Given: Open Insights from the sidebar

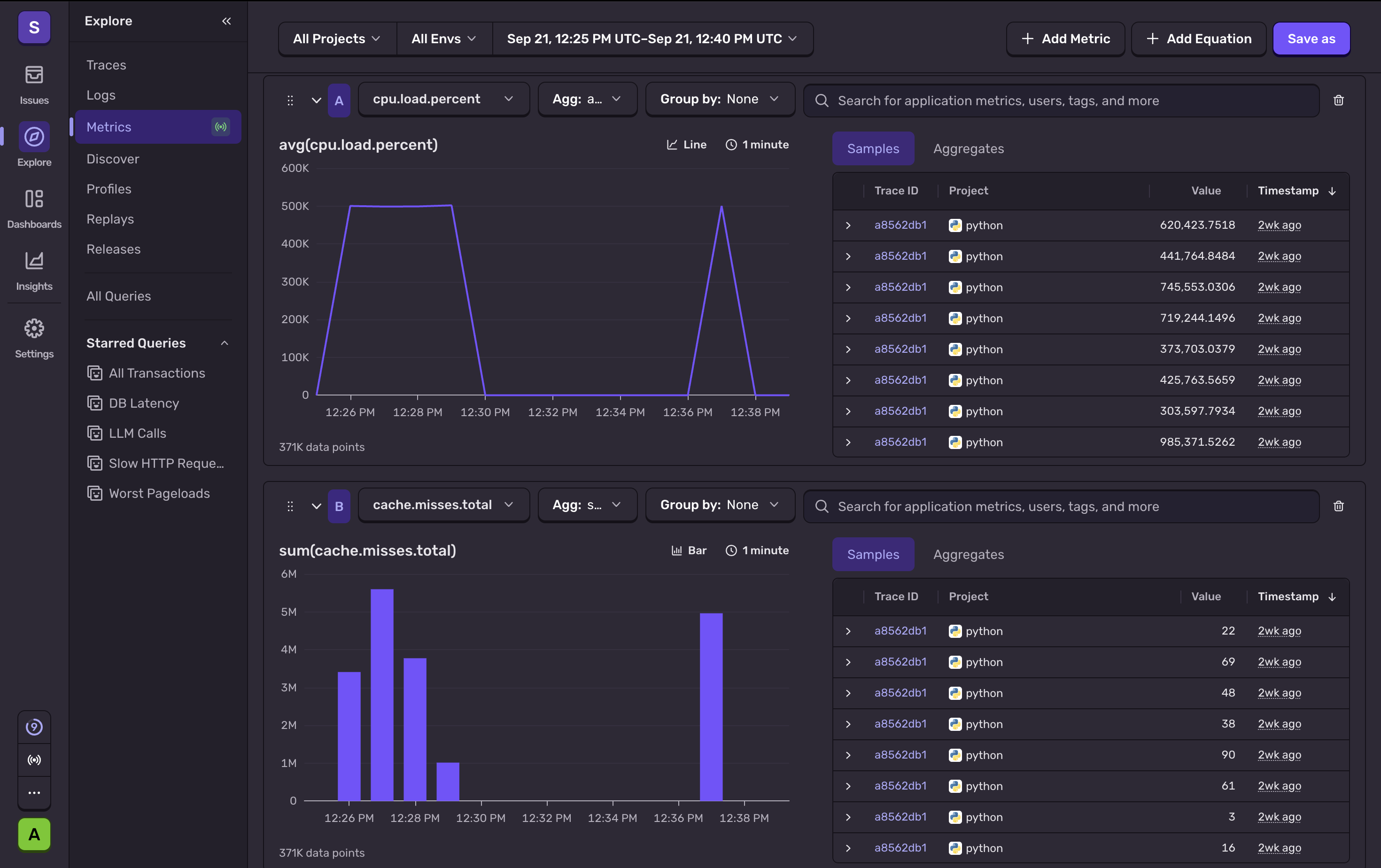Looking at the screenshot, I should pyautogui.click(x=34, y=271).
